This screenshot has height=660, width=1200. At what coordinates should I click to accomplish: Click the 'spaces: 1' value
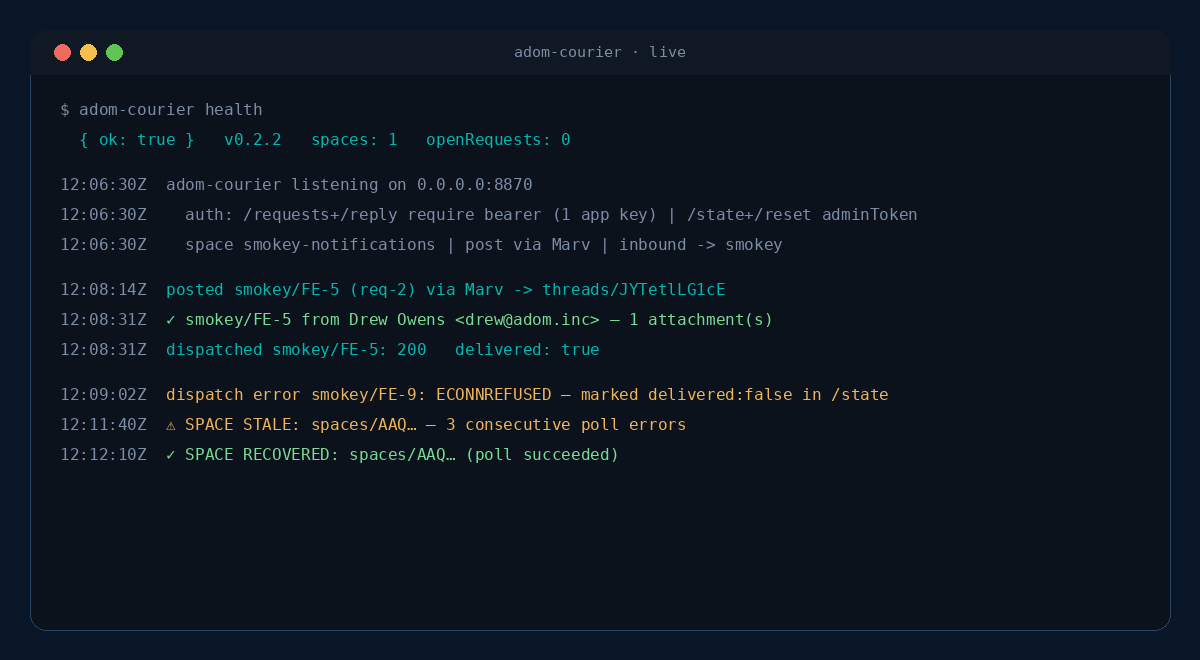click(354, 140)
